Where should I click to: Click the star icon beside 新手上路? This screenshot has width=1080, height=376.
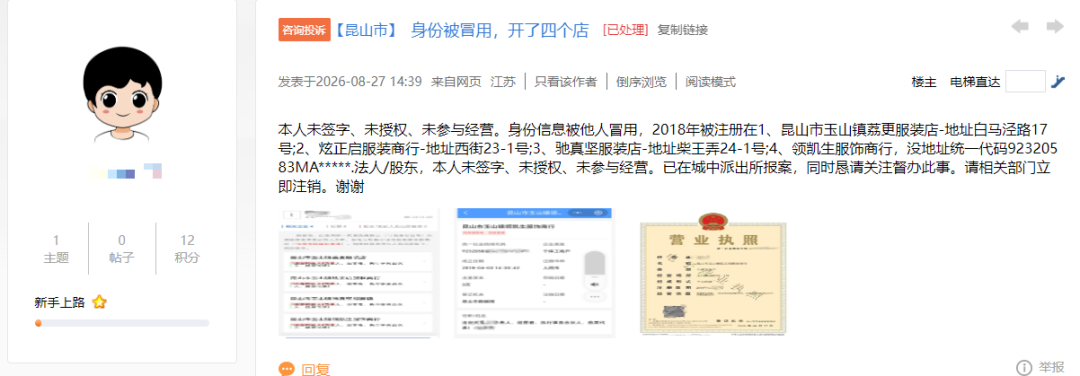(x=99, y=302)
